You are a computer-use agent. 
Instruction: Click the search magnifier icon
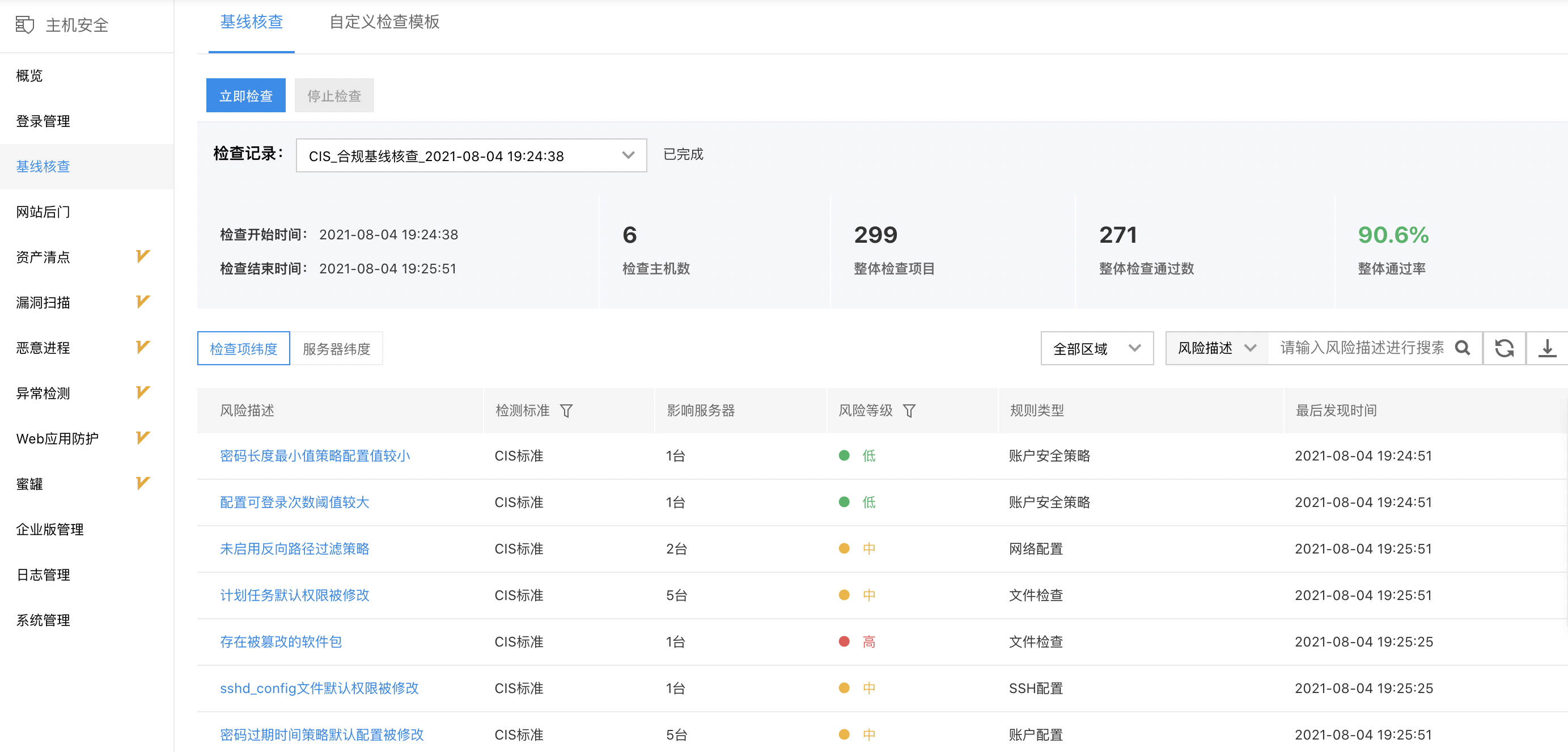1462,348
